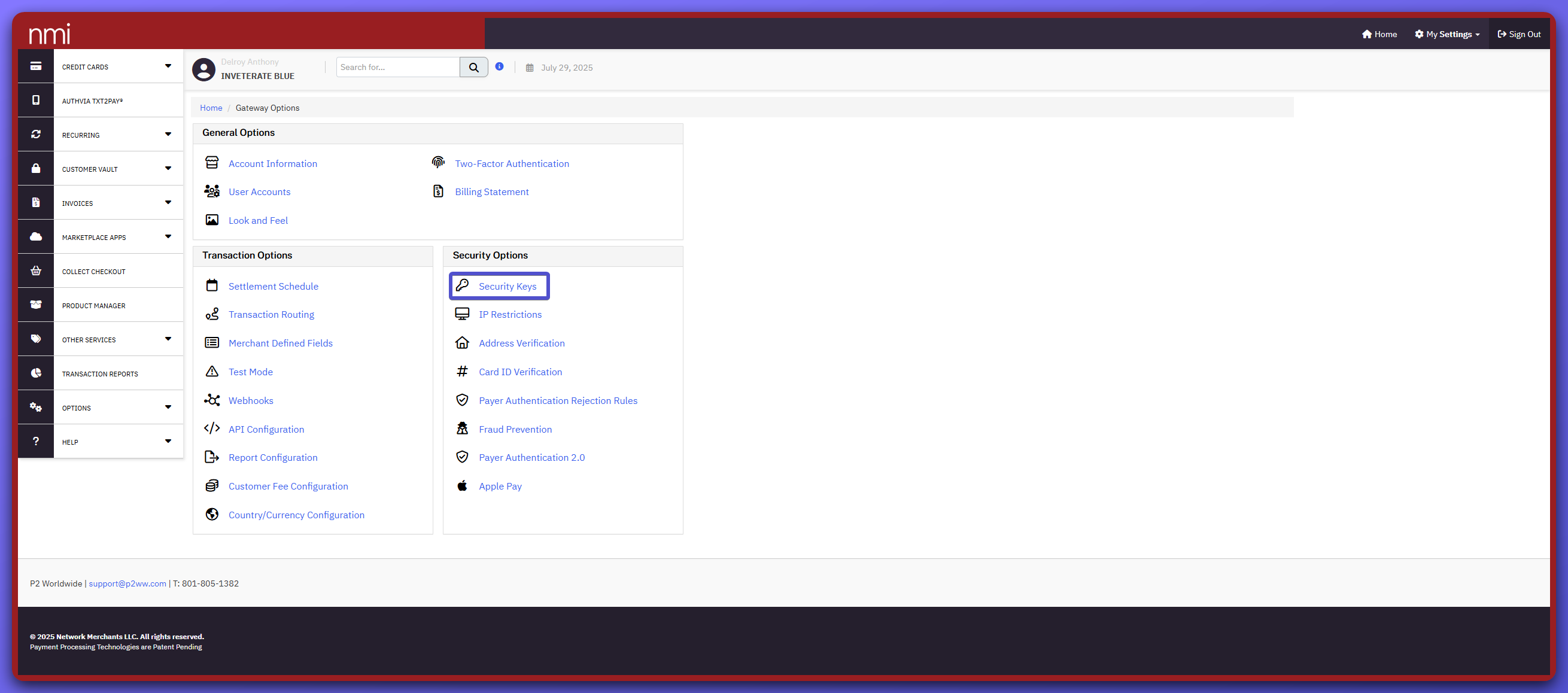Click the Two-Factor Authentication fingerprint icon
This screenshot has height=693, width=1568.
(437, 162)
